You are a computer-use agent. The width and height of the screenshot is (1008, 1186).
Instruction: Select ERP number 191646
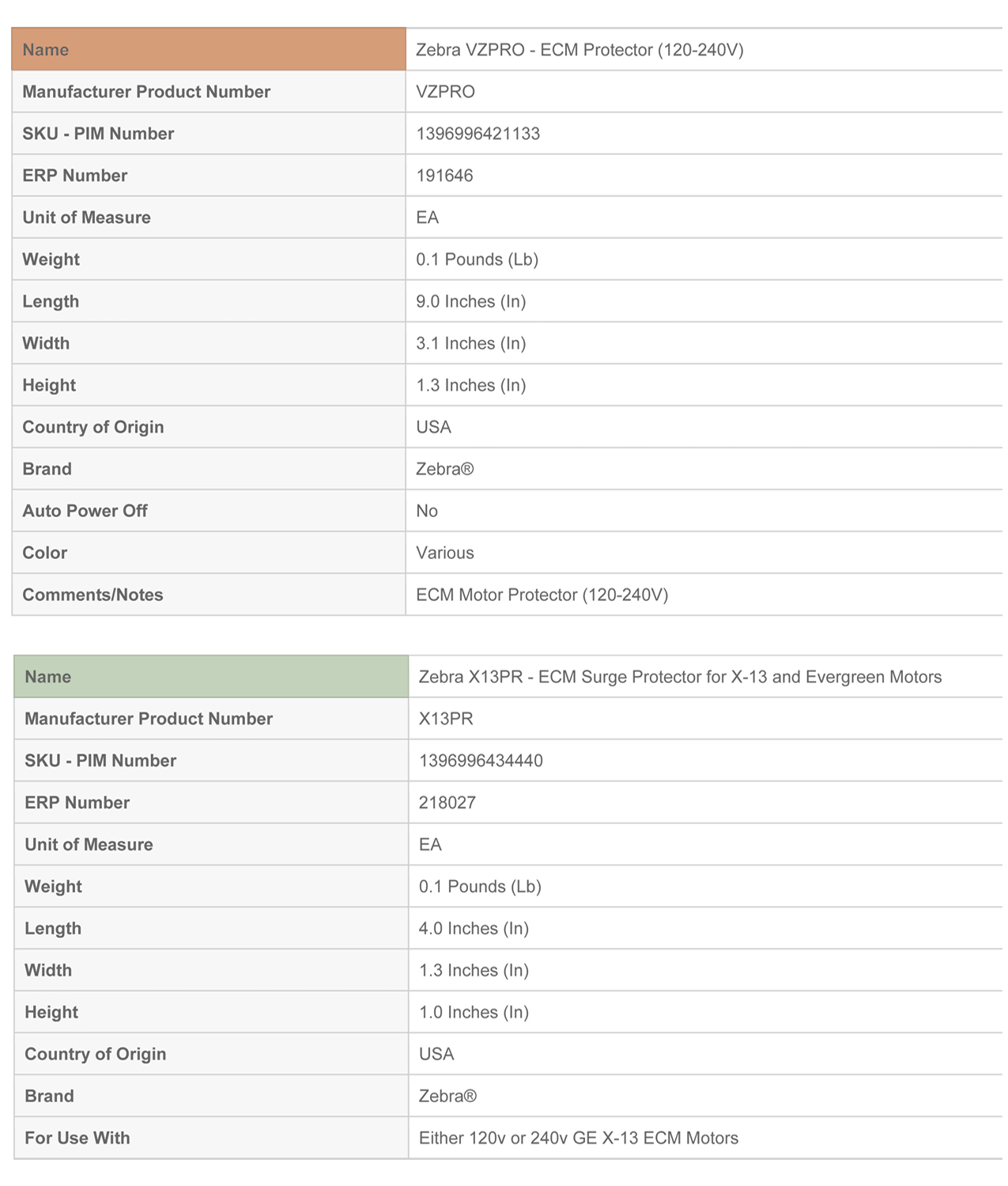445,176
